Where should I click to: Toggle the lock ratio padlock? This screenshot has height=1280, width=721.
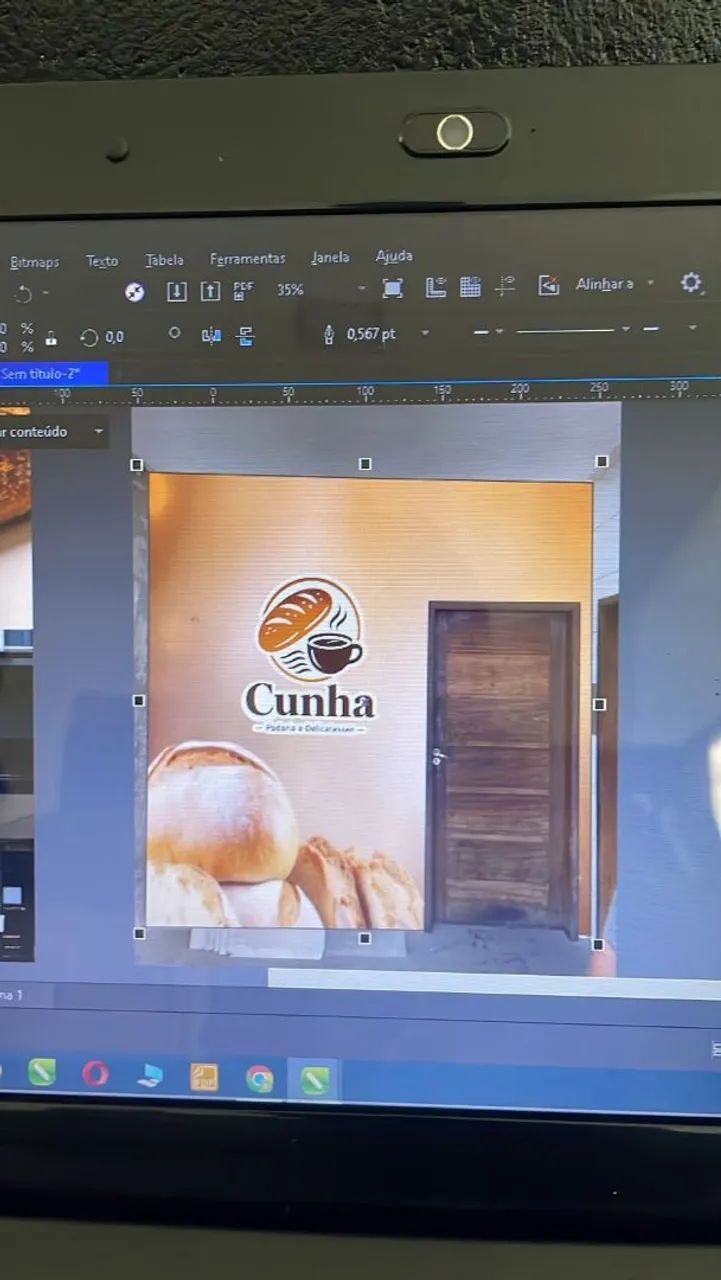click(51, 338)
